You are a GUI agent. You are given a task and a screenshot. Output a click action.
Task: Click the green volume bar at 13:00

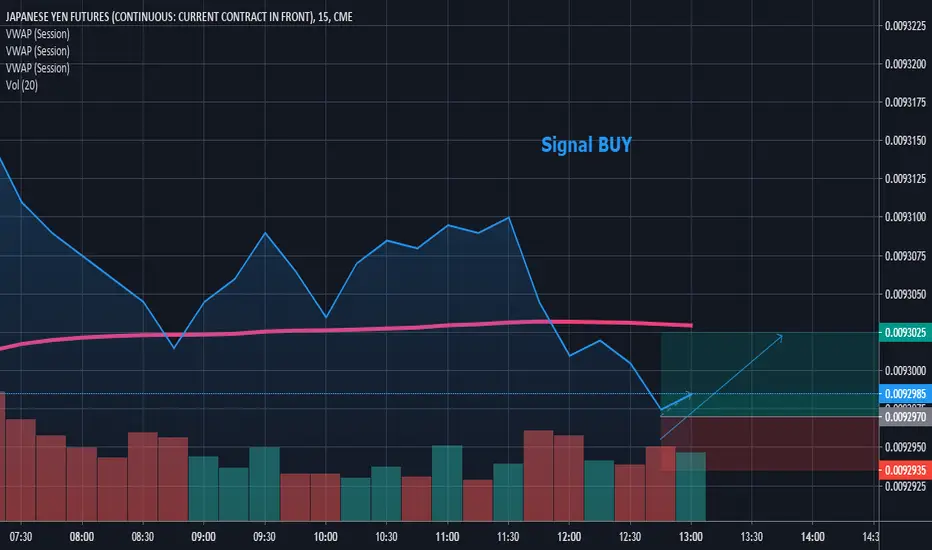click(691, 486)
